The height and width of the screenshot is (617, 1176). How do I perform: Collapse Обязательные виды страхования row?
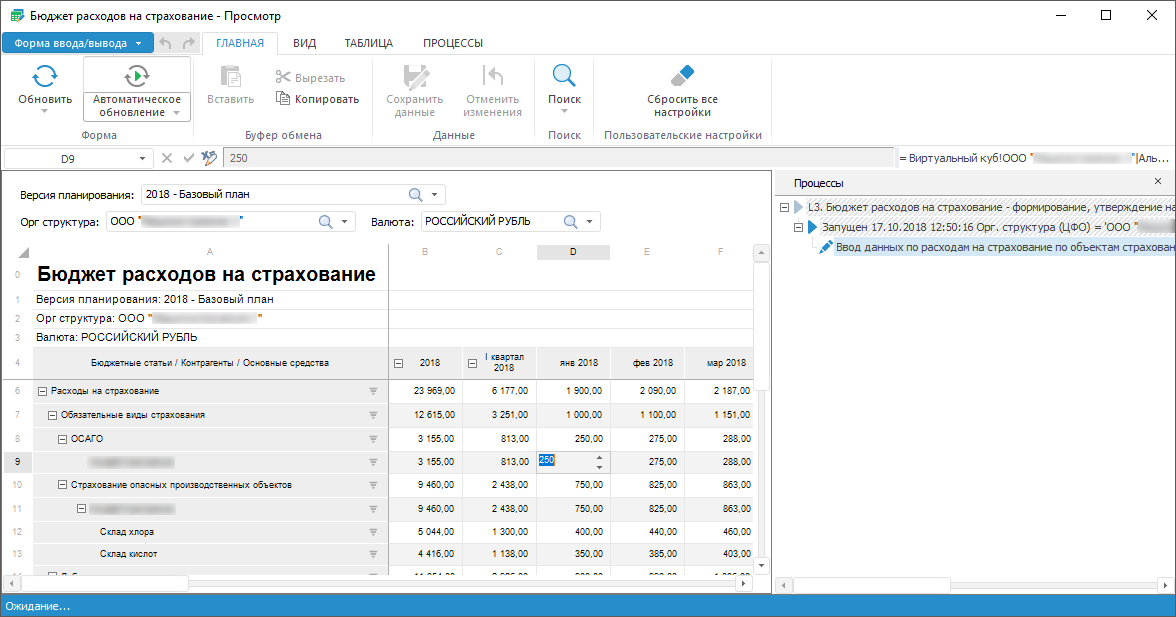click(53, 415)
